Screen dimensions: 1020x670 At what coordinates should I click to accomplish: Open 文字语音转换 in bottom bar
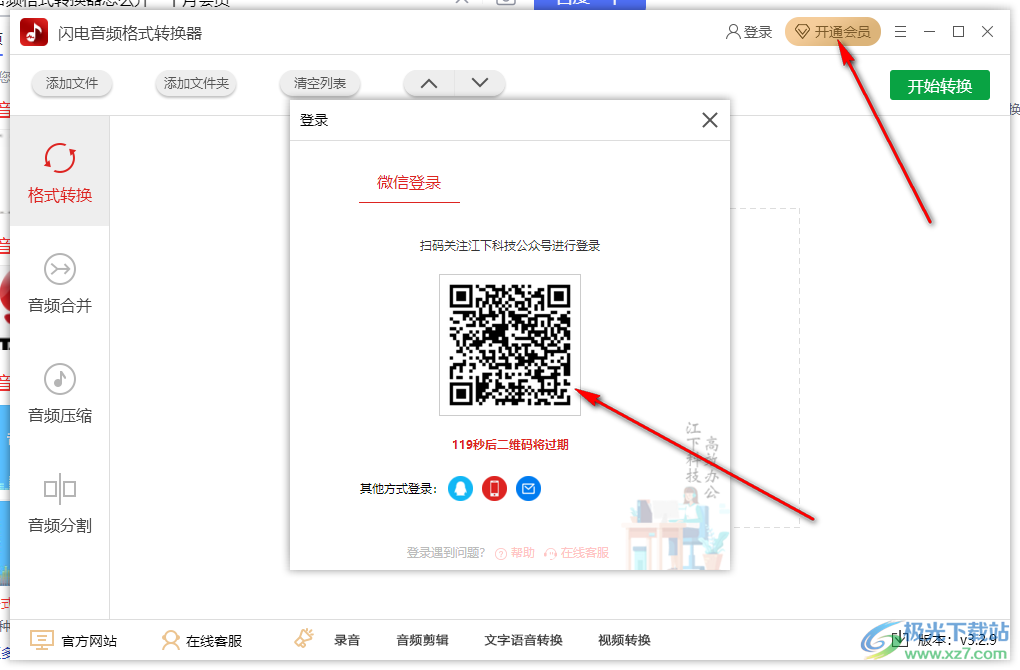tap(523, 640)
